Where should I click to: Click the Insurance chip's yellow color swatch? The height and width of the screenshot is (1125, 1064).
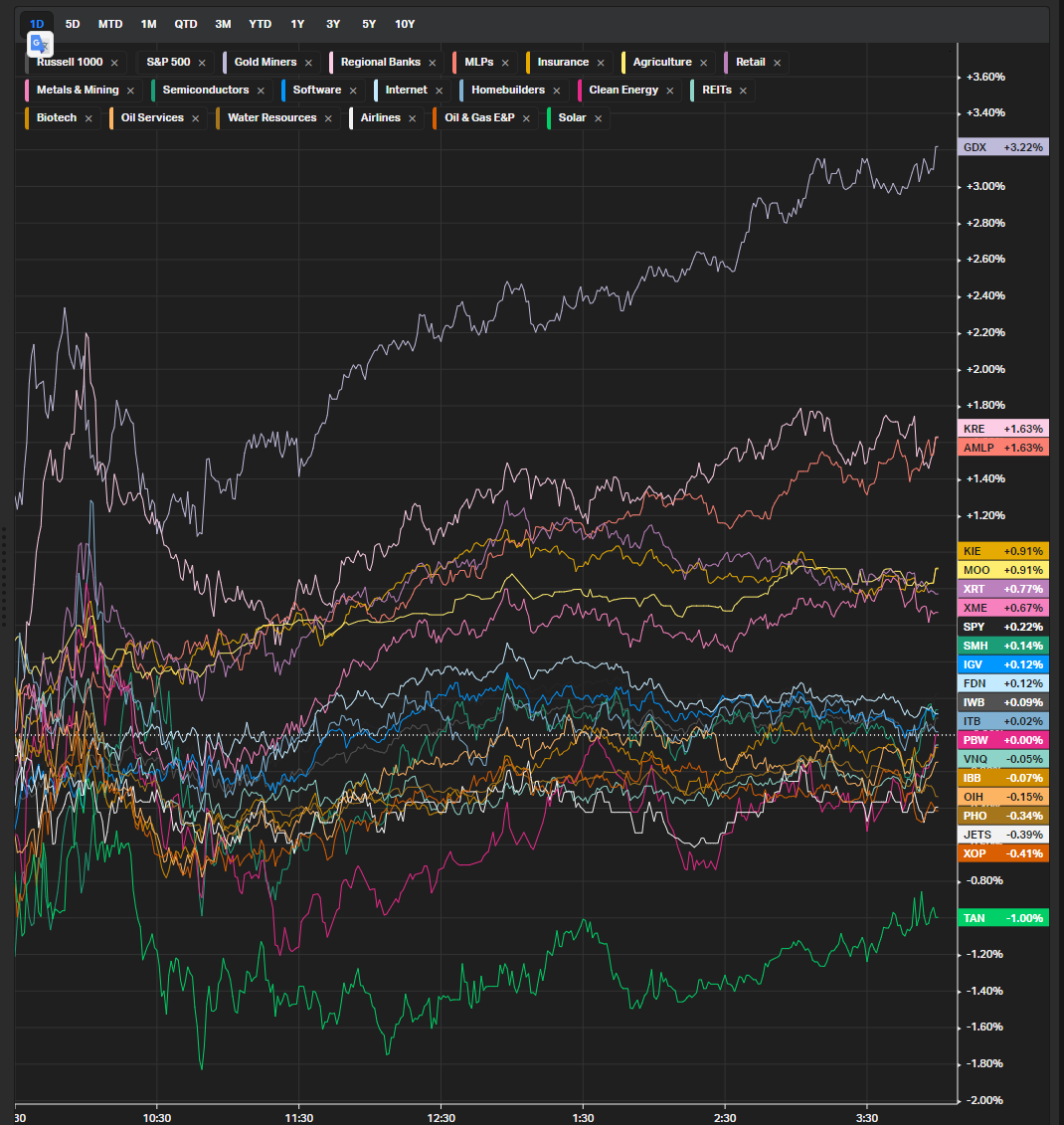coord(529,63)
